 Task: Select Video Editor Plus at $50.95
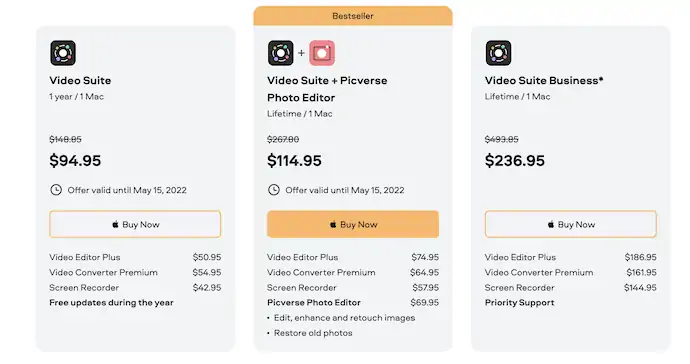(x=135, y=257)
